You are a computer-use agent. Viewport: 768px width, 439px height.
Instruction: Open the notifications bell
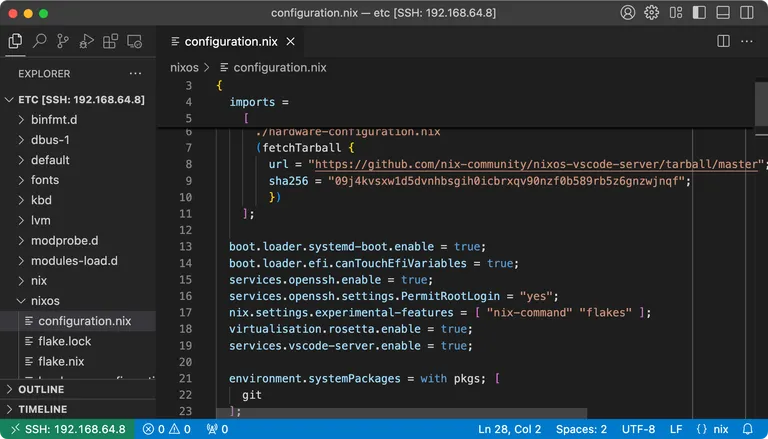click(747, 429)
